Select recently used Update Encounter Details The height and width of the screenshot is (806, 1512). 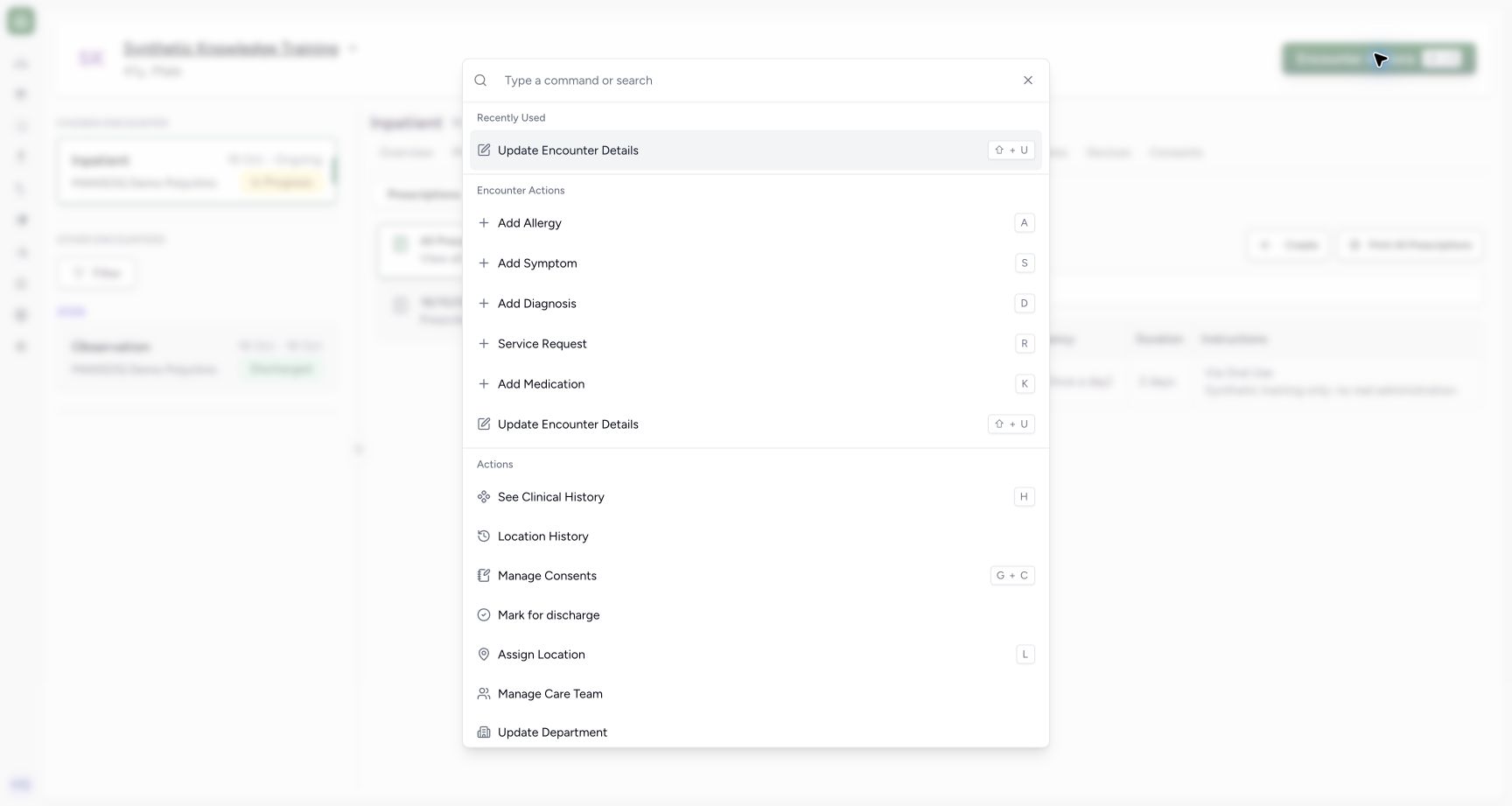tap(756, 151)
